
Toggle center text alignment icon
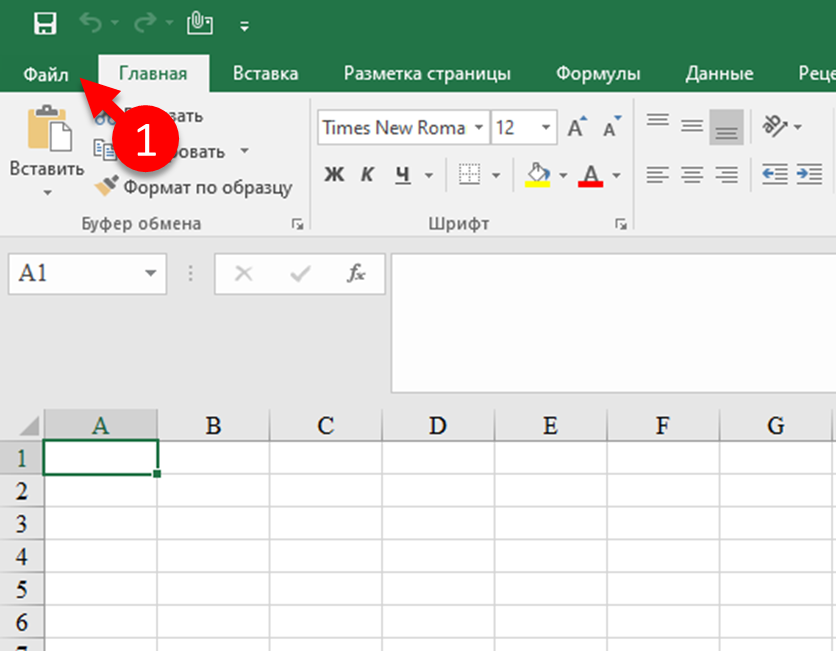click(x=692, y=174)
